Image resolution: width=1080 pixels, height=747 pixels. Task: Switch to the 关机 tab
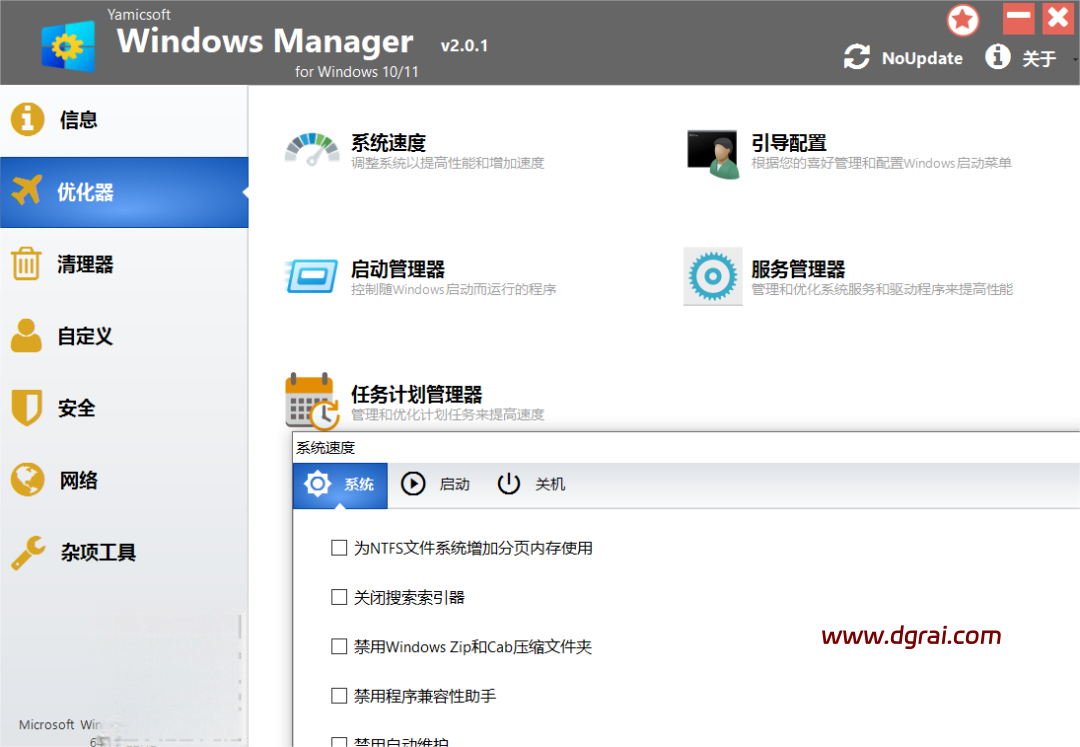coord(531,484)
